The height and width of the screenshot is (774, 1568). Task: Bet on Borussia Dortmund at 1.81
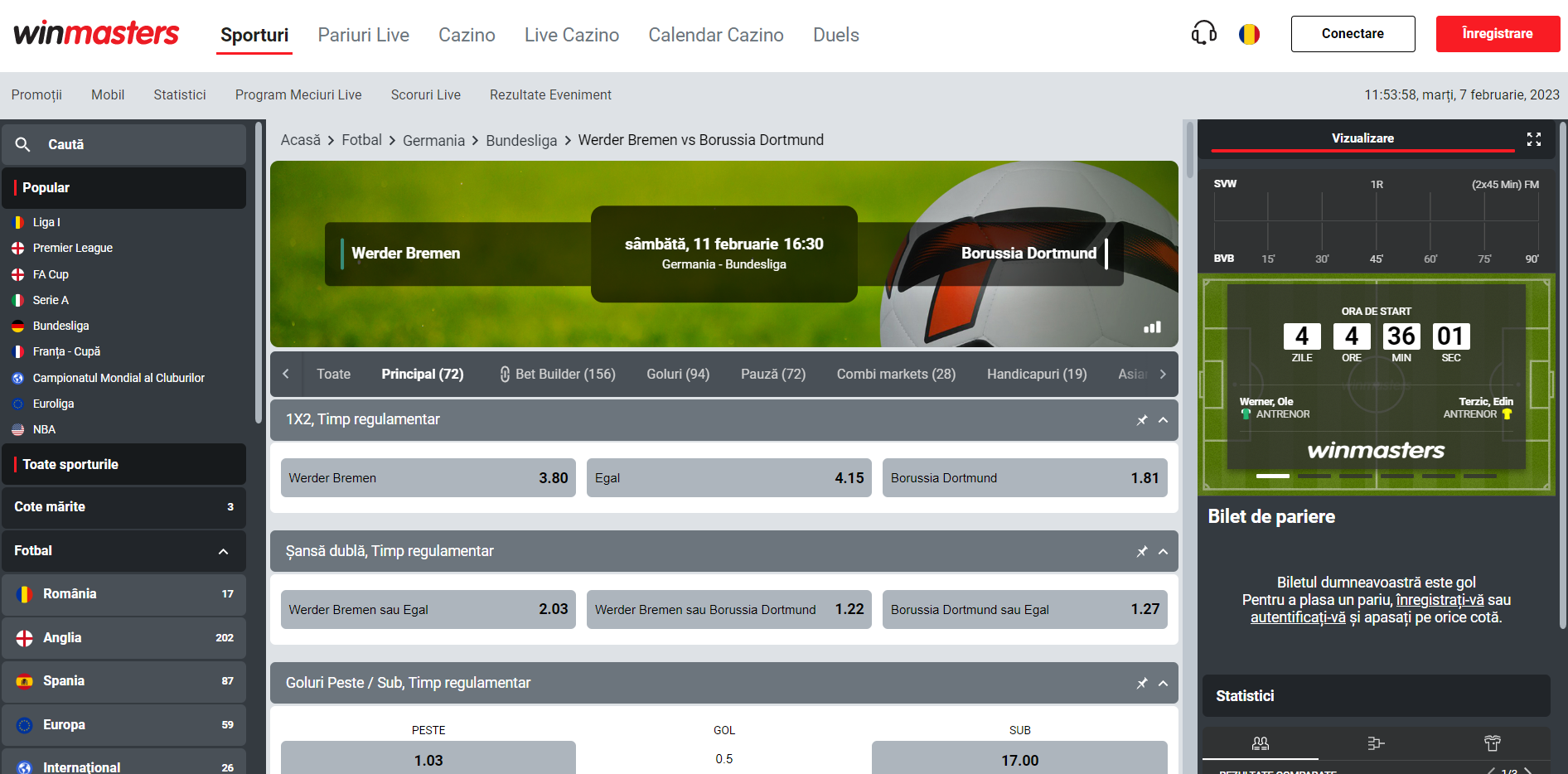[1025, 478]
